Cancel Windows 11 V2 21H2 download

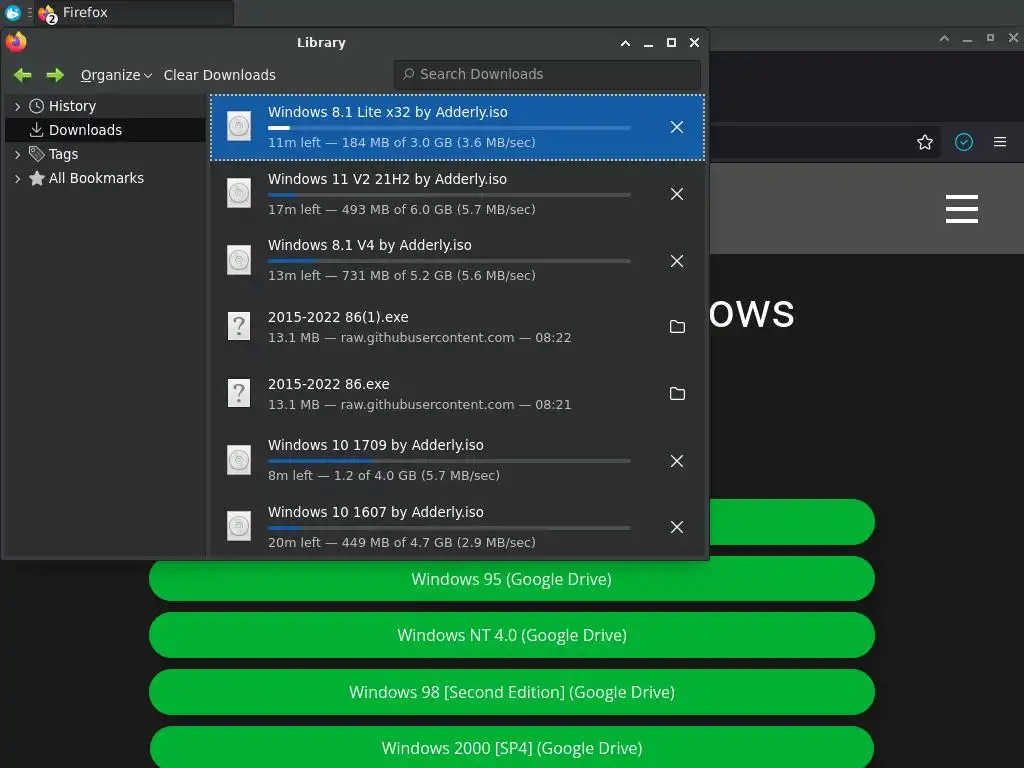677,194
